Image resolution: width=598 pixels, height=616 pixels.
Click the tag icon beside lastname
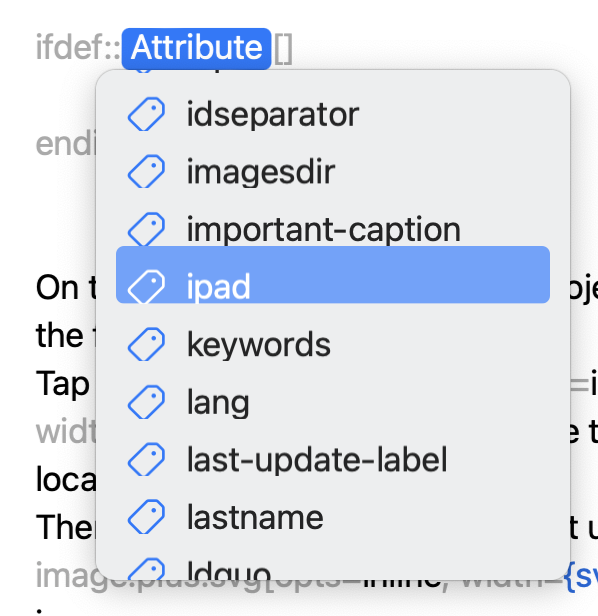(146, 517)
